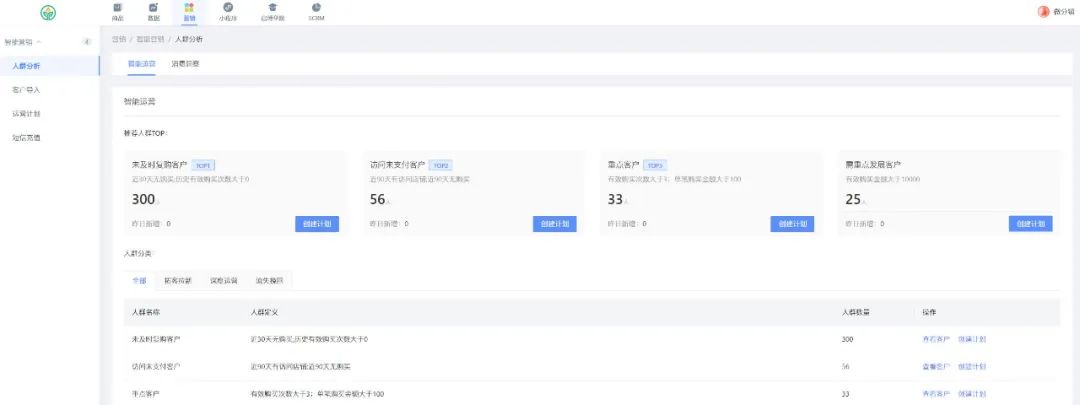Select 人群分析 in the left sidebar
This screenshot has width=1080, height=405.
(27, 66)
